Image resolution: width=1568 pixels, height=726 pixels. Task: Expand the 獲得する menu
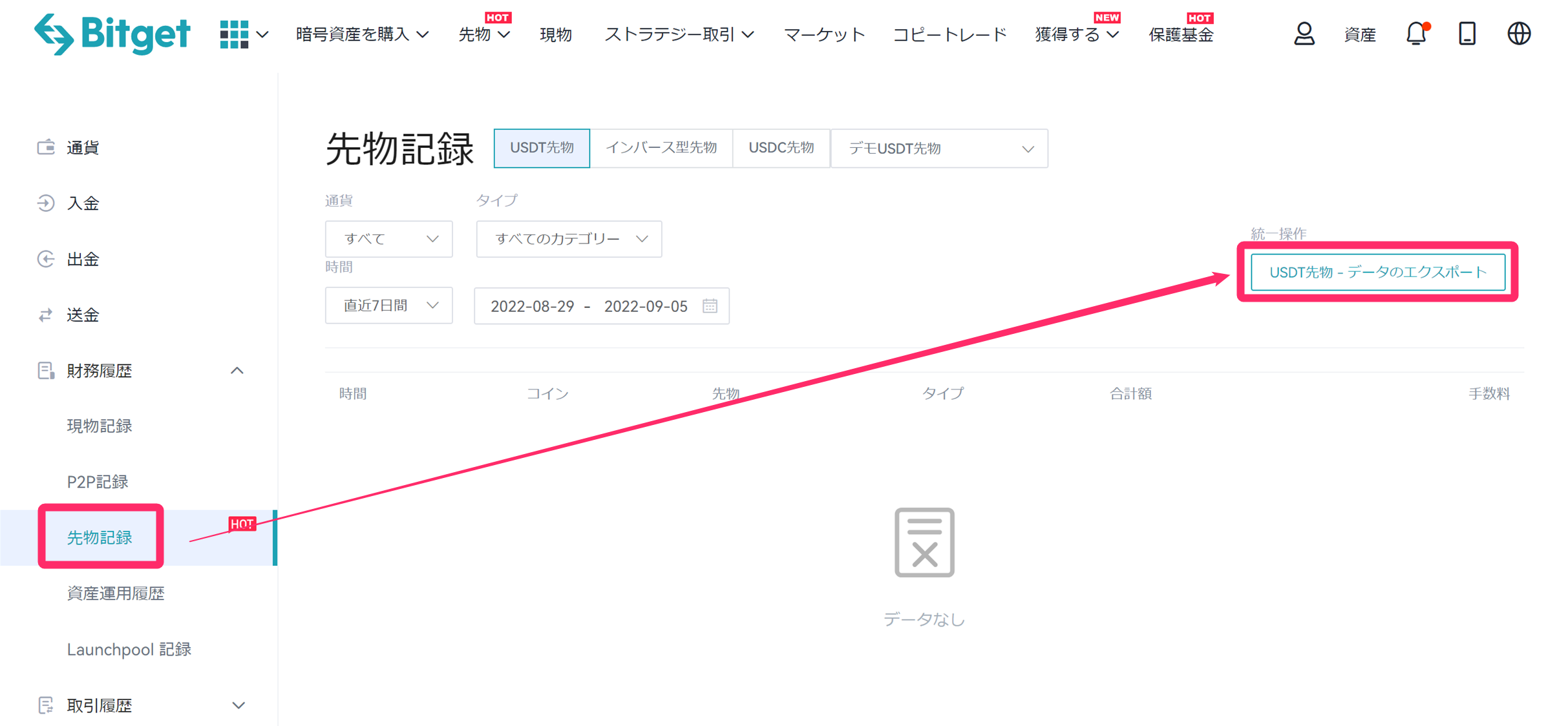(x=1076, y=34)
